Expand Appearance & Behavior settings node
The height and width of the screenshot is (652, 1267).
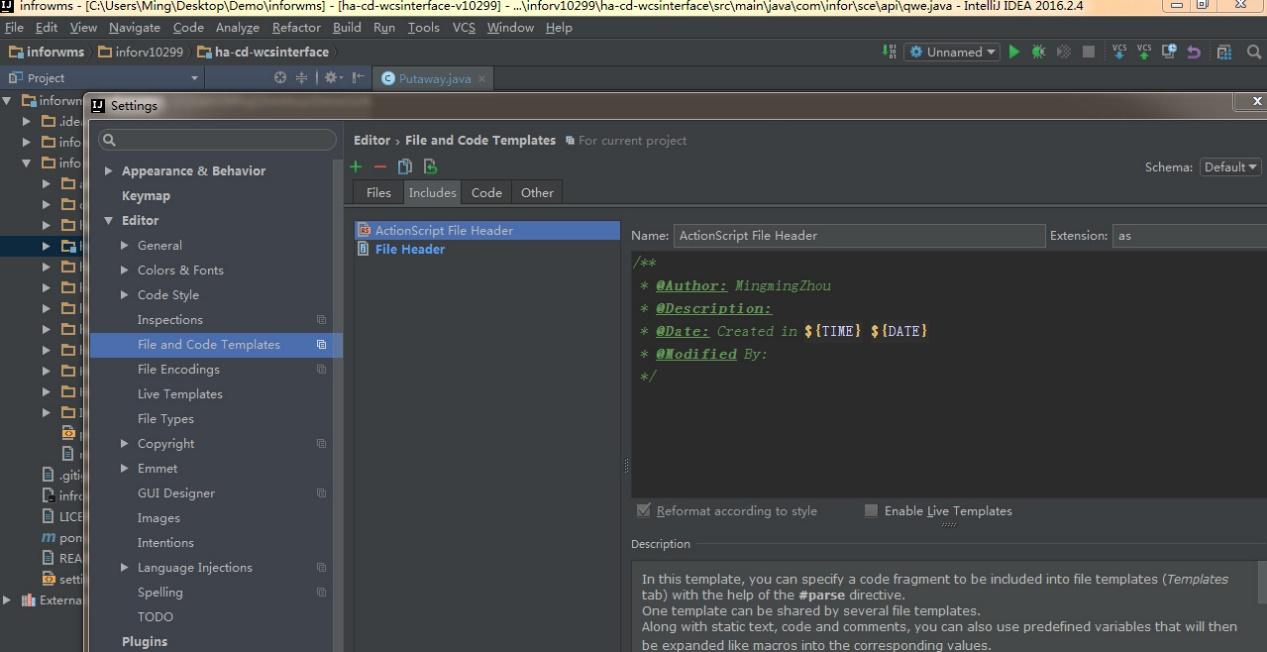coord(108,171)
